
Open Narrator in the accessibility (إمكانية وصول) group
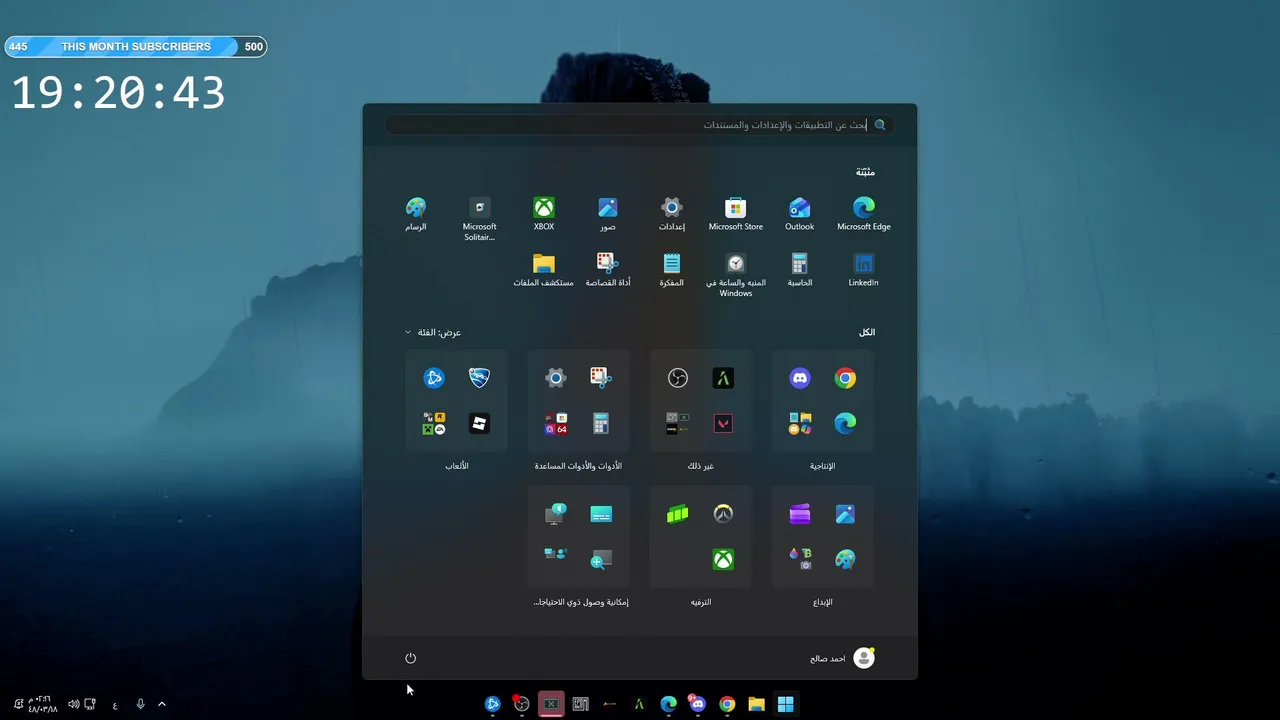click(556, 514)
